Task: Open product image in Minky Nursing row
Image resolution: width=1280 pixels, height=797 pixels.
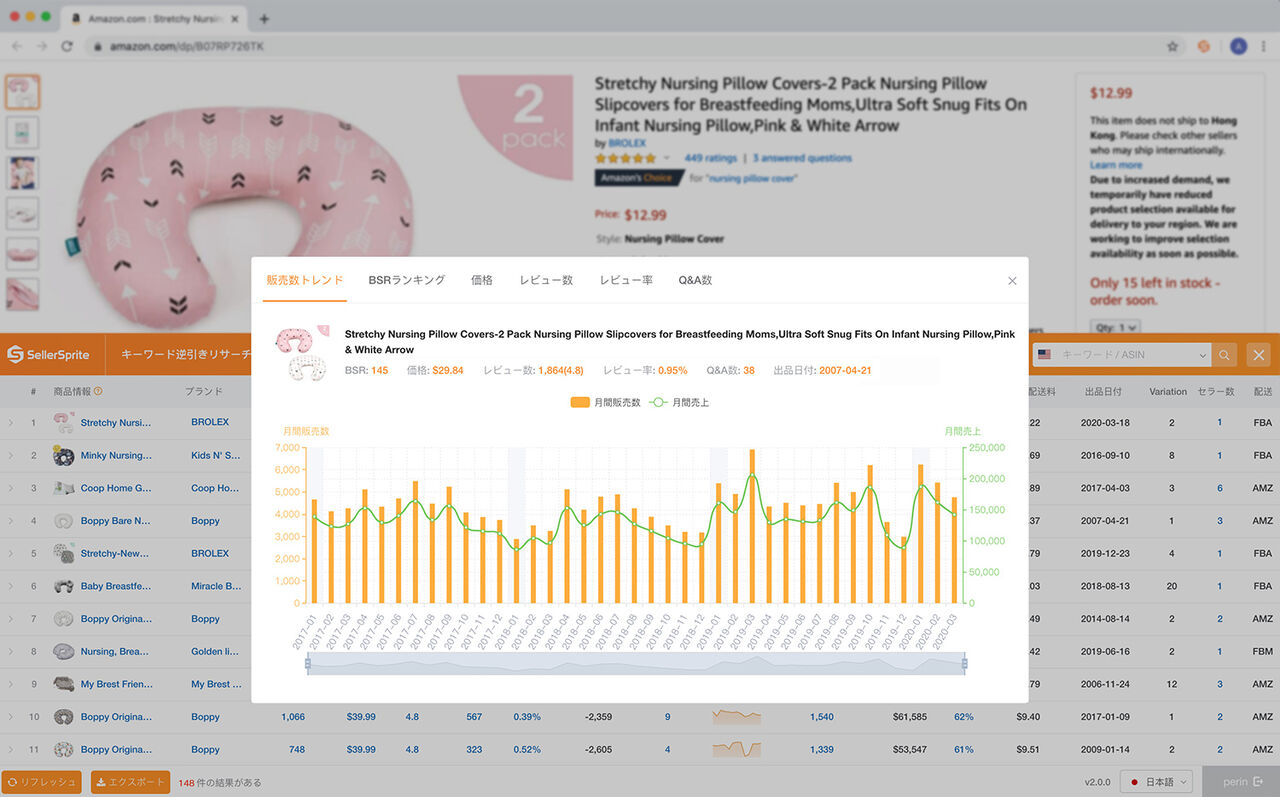Action: (63, 455)
